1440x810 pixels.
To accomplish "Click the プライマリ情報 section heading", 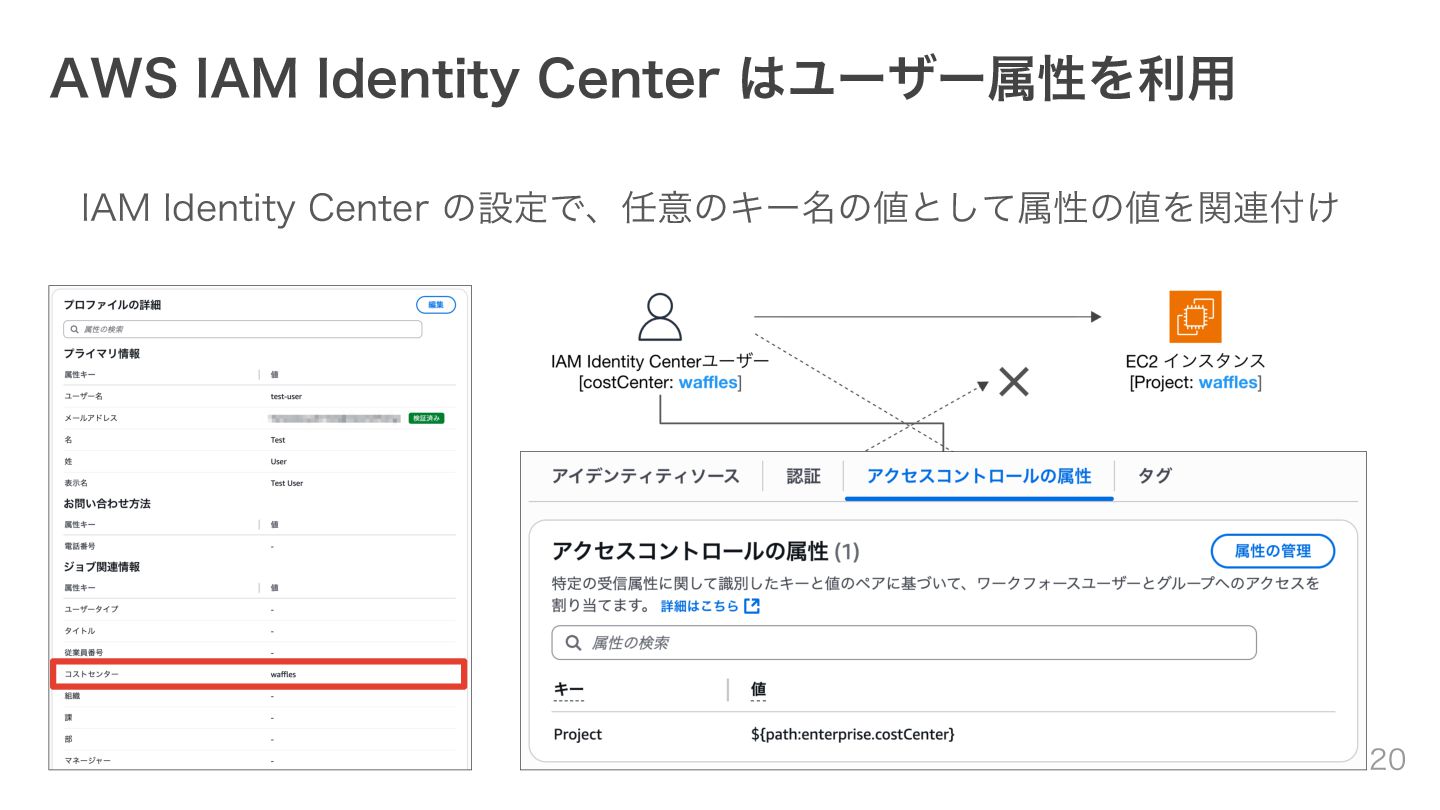I will (x=102, y=354).
